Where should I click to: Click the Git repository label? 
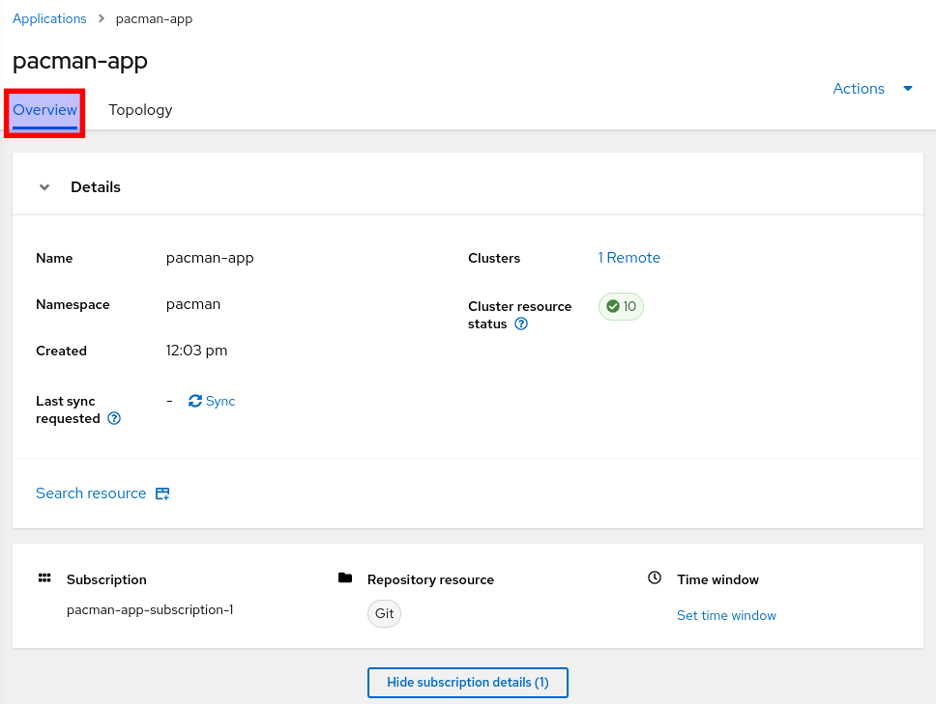click(x=384, y=614)
